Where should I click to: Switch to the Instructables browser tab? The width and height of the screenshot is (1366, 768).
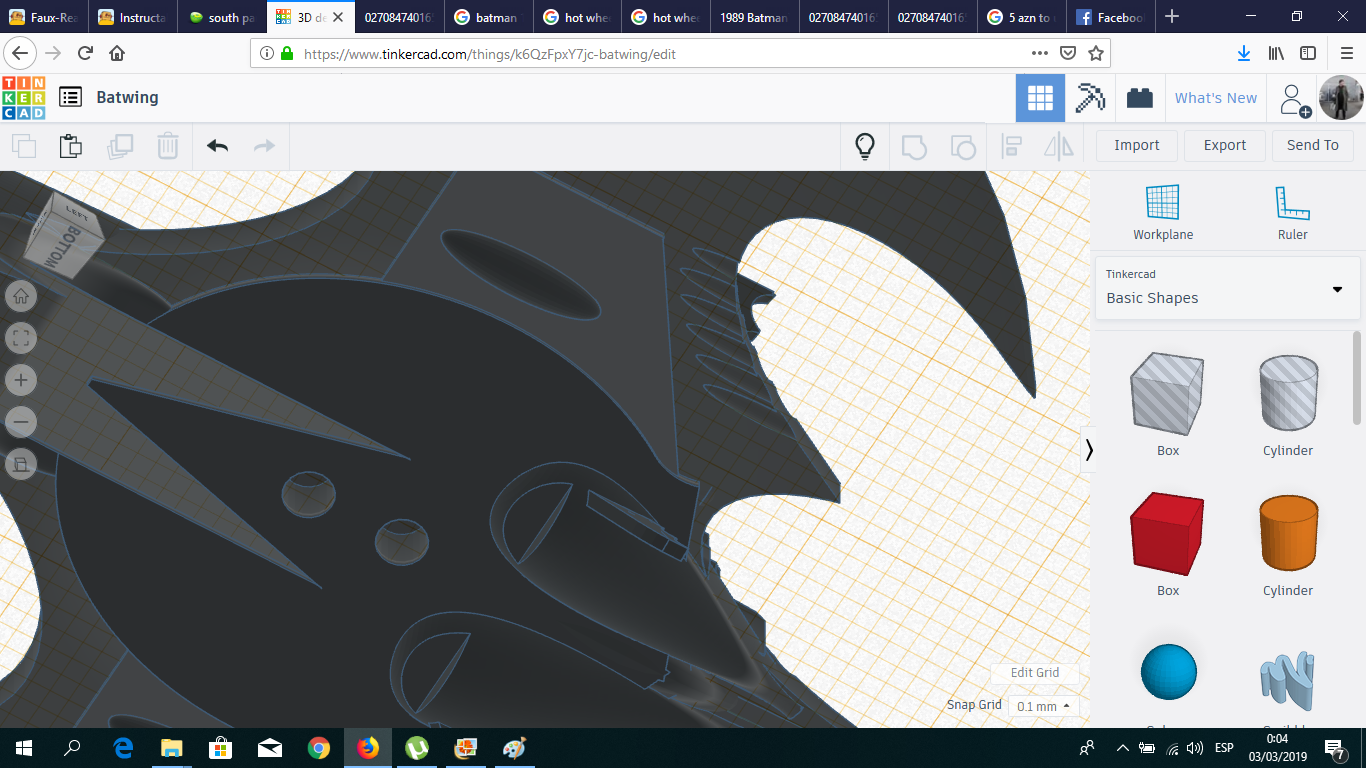[133, 17]
